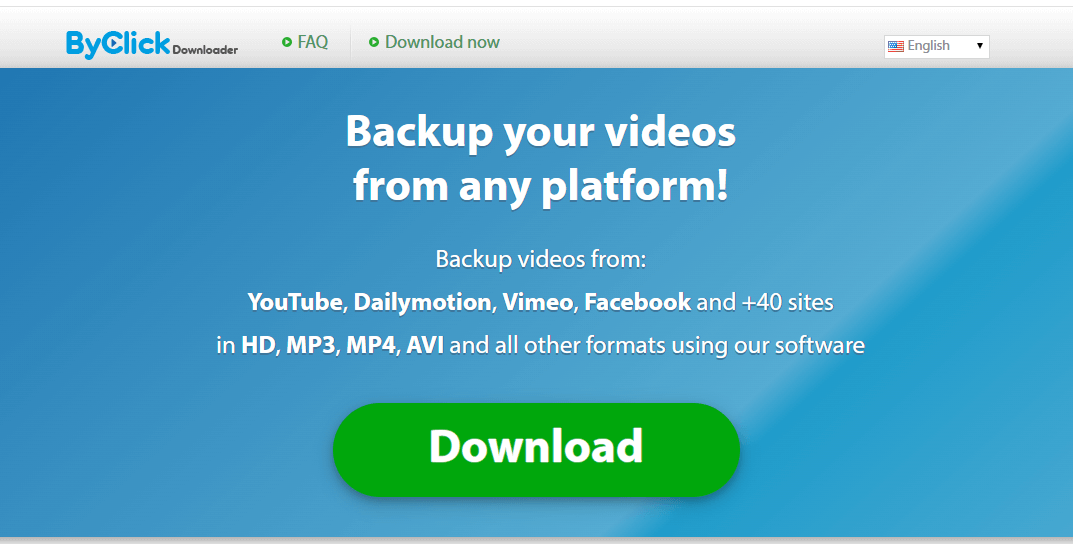This screenshot has width=1073, height=544.
Task: Click the big green Download button
Action: 536,449
